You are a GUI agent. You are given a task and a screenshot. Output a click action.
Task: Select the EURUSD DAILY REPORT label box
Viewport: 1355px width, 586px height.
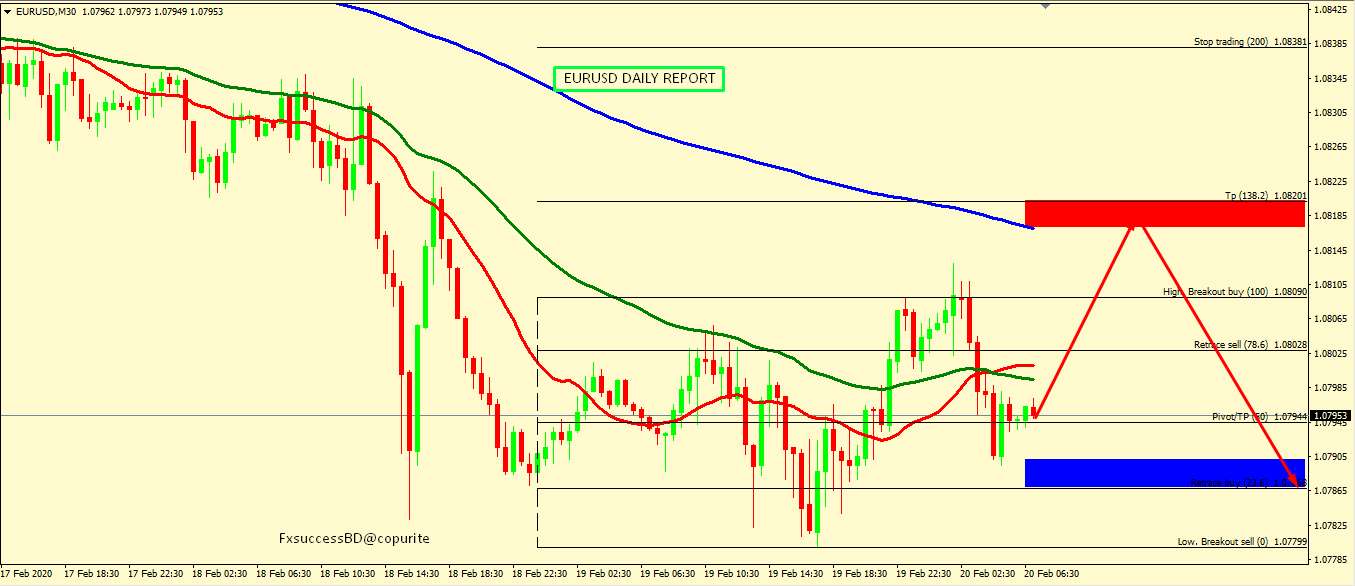pyautogui.click(x=638, y=78)
